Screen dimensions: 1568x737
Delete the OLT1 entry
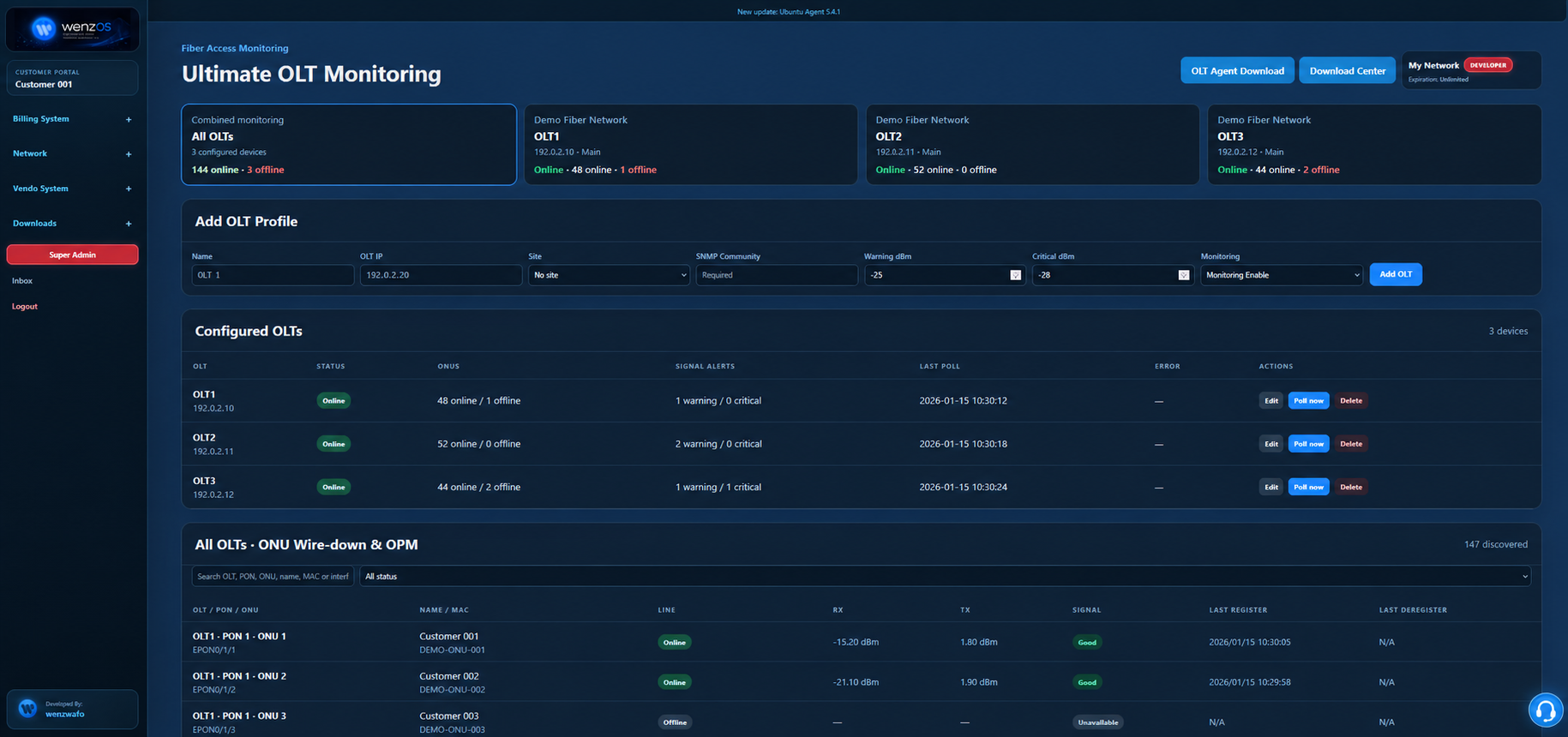1351,401
